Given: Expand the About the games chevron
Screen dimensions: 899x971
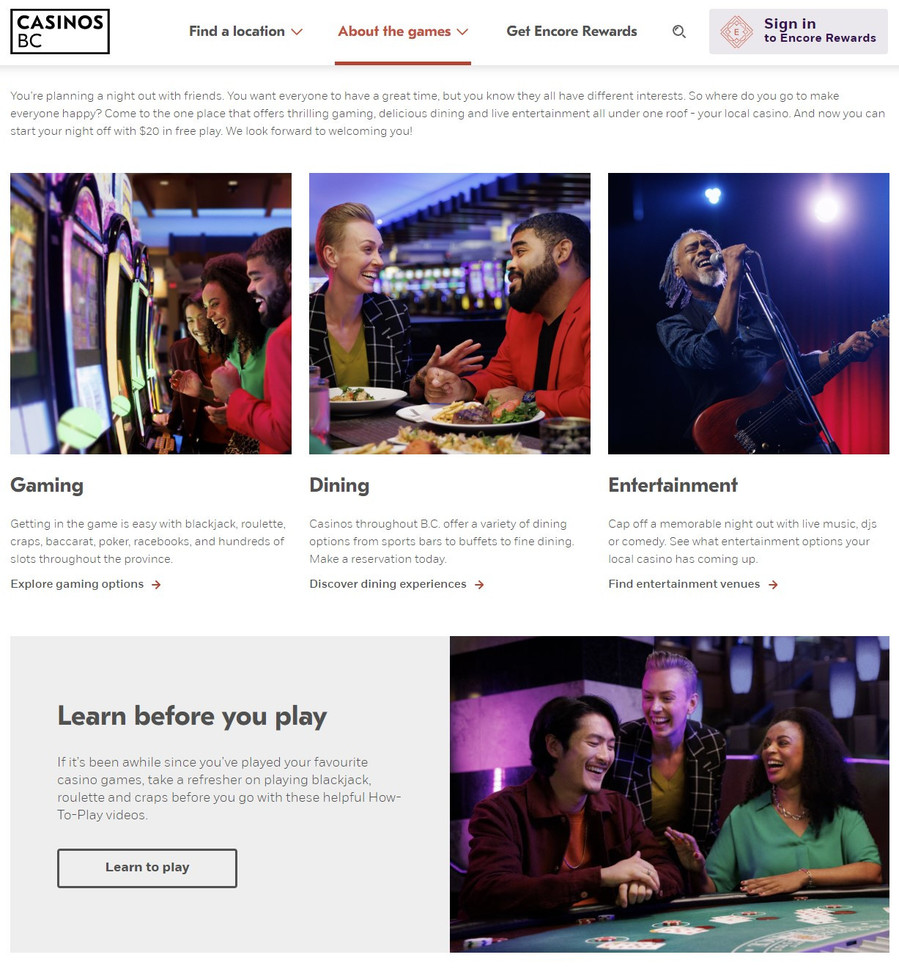Looking at the screenshot, I should pyautogui.click(x=462, y=32).
